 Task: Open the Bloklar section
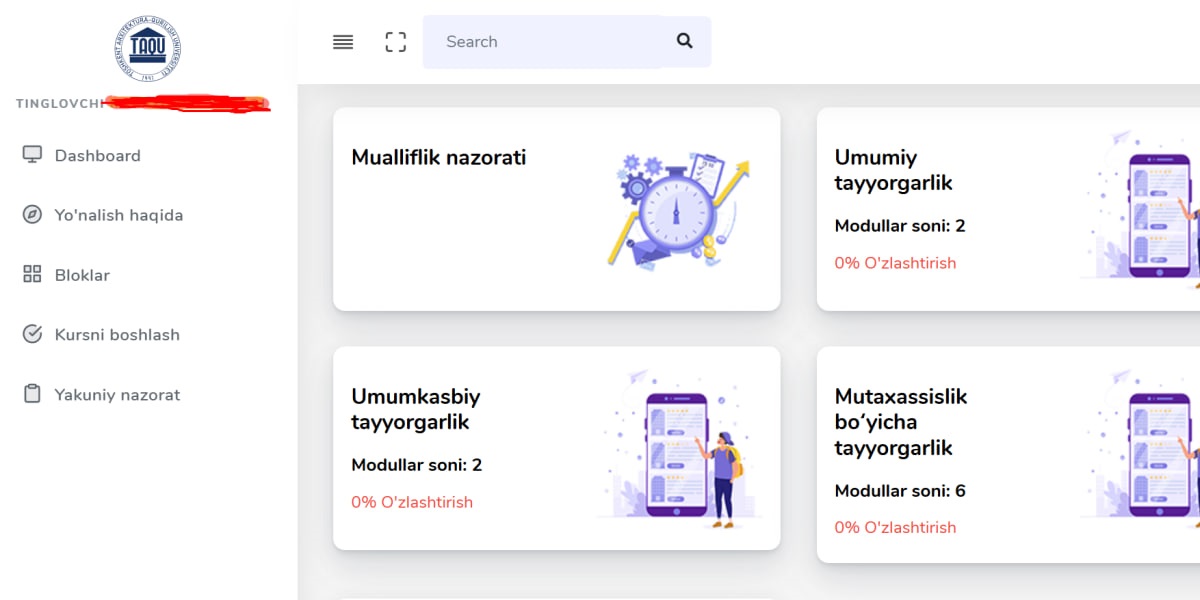(x=82, y=275)
